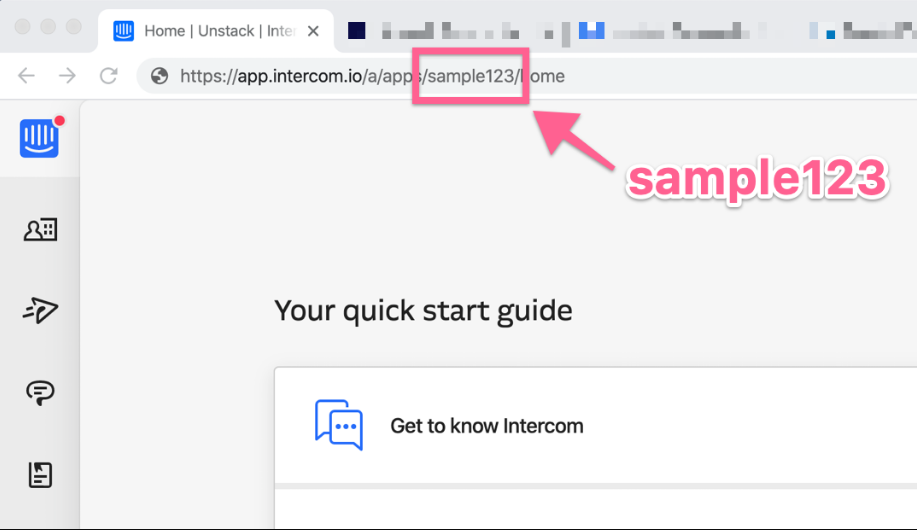The image size is (917, 530).
Task: Open the Outbound paper plane icon
Action: (40, 310)
